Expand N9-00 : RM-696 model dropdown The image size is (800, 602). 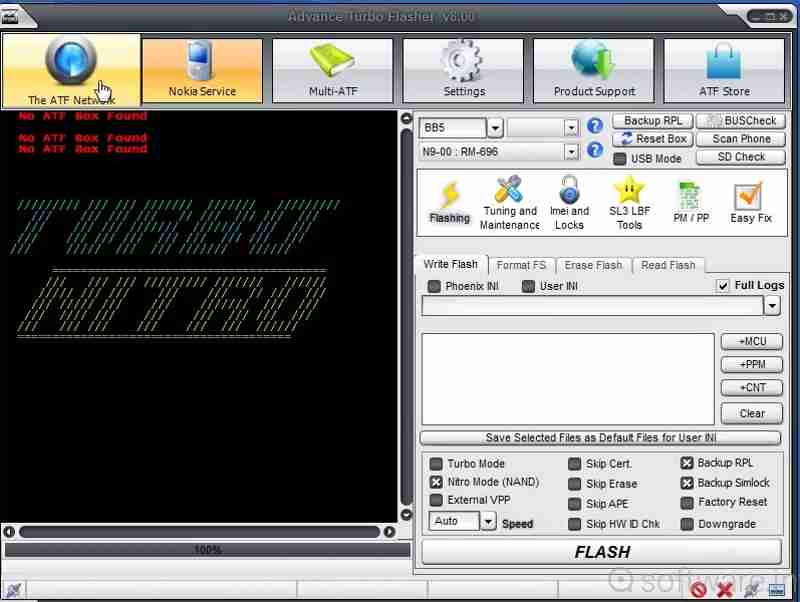point(571,152)
